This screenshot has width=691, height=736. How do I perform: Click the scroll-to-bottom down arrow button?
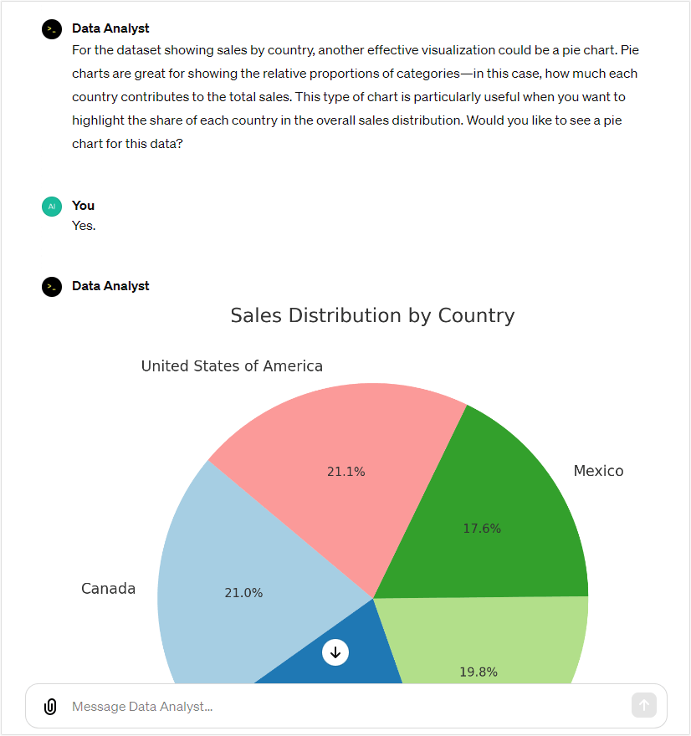336,652
